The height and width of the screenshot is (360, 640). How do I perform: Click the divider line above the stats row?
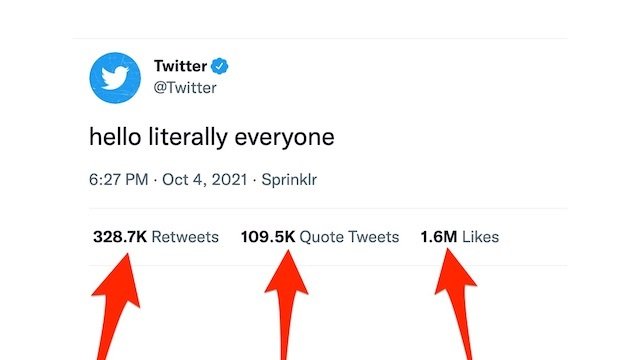tap(328, 209)
